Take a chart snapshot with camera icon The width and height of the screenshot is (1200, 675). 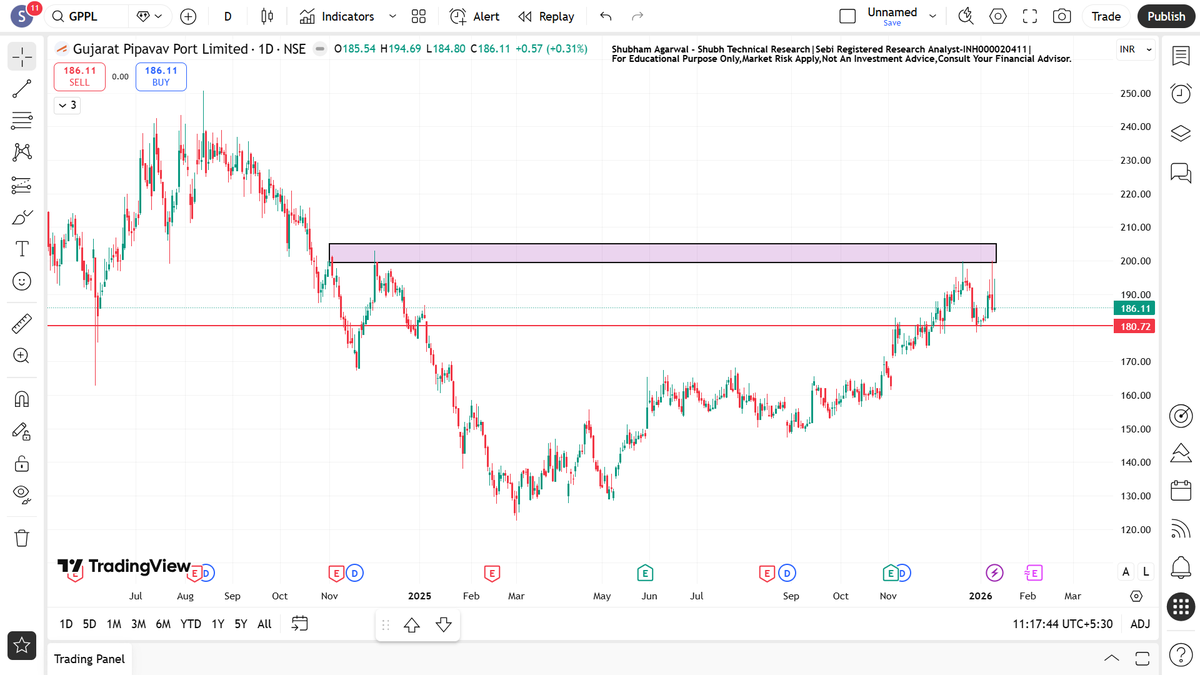1062,16
